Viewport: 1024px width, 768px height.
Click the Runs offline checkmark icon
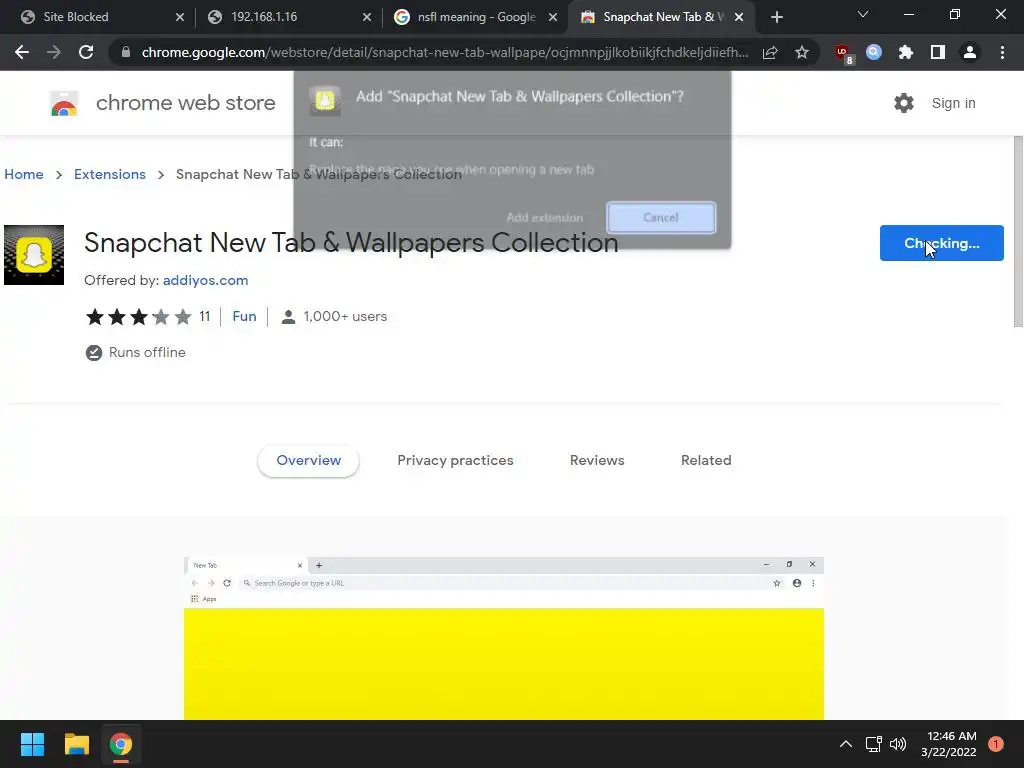click(93, 353)
